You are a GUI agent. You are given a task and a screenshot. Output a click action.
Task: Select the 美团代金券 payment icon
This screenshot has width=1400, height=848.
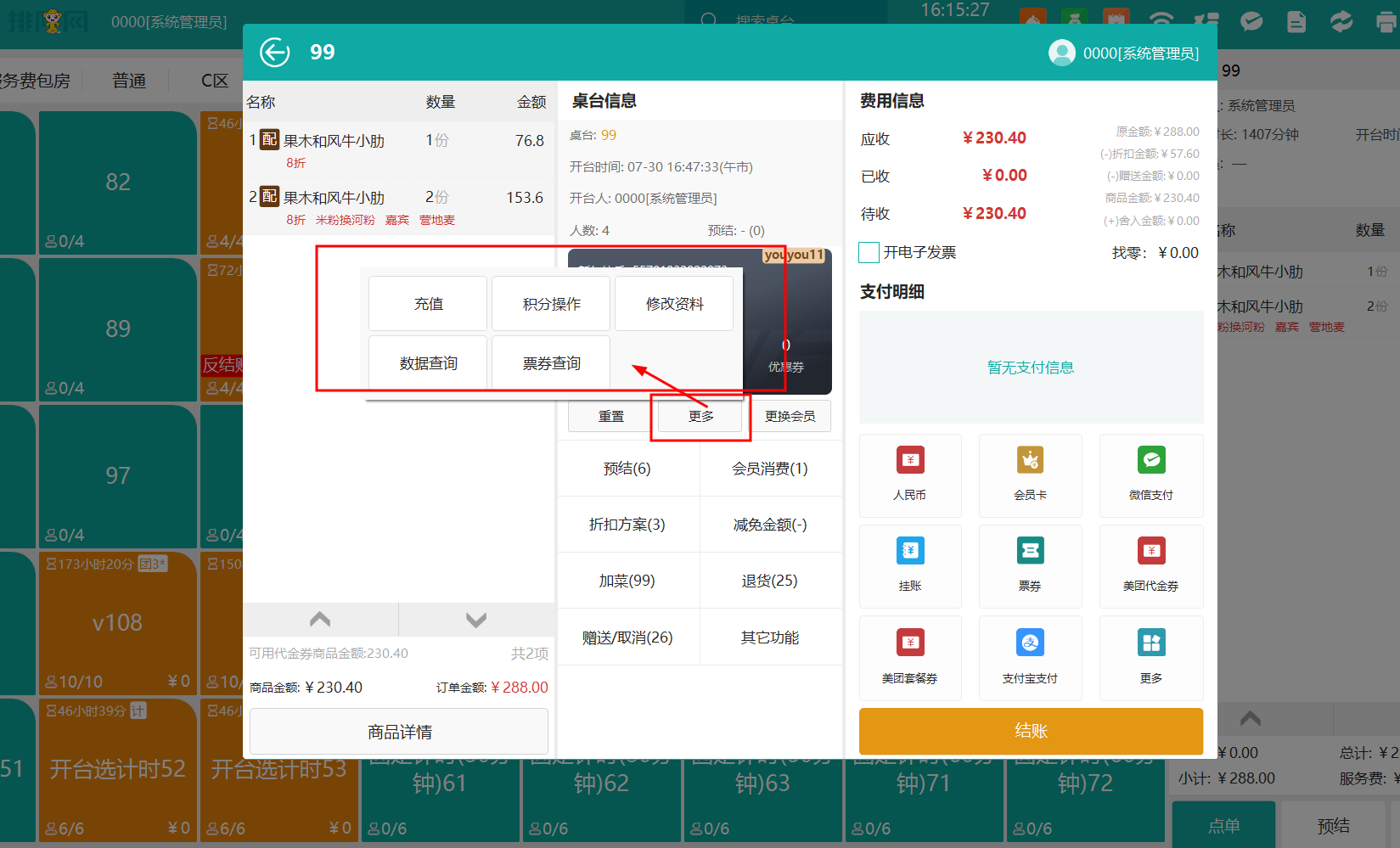coord(1150,552)
